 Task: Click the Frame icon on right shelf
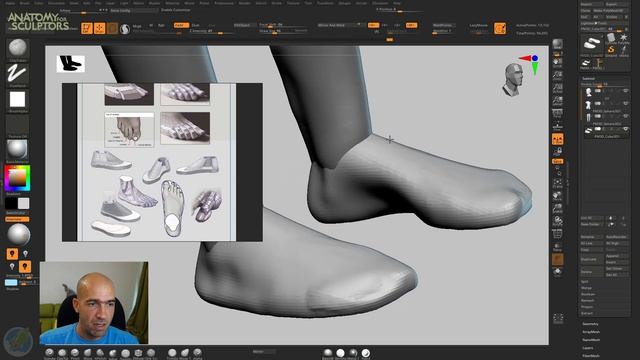click(x=558, y=183)
